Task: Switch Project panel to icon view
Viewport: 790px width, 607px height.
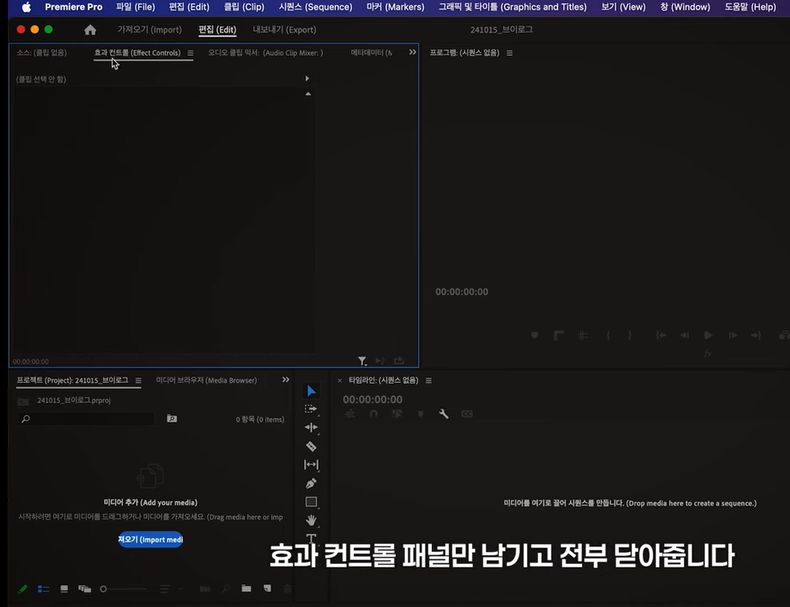Action: pos(64,589)
